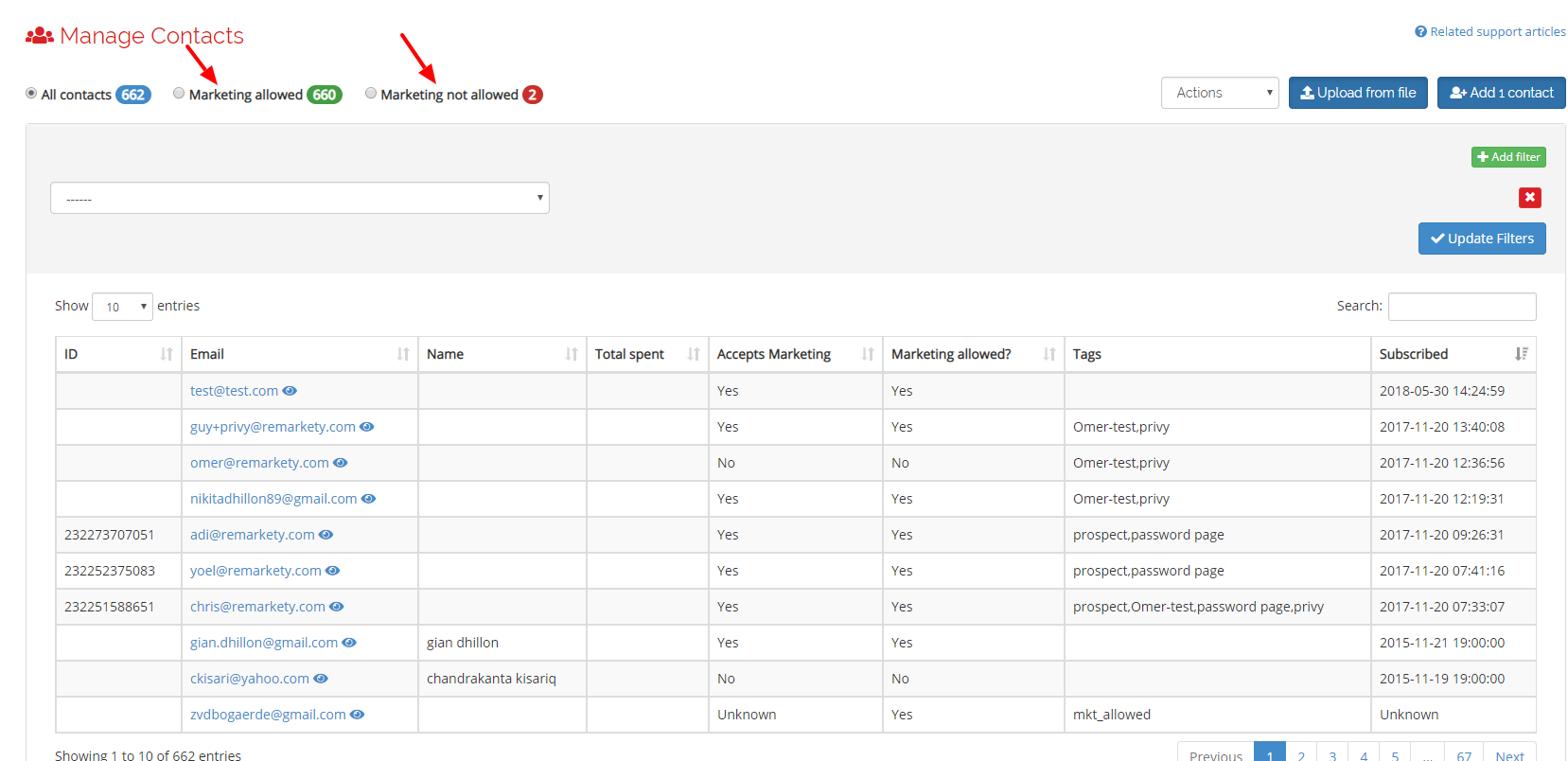Click the red 2 count badge
The image size is (1568, 761).
[x=533, y=95]
